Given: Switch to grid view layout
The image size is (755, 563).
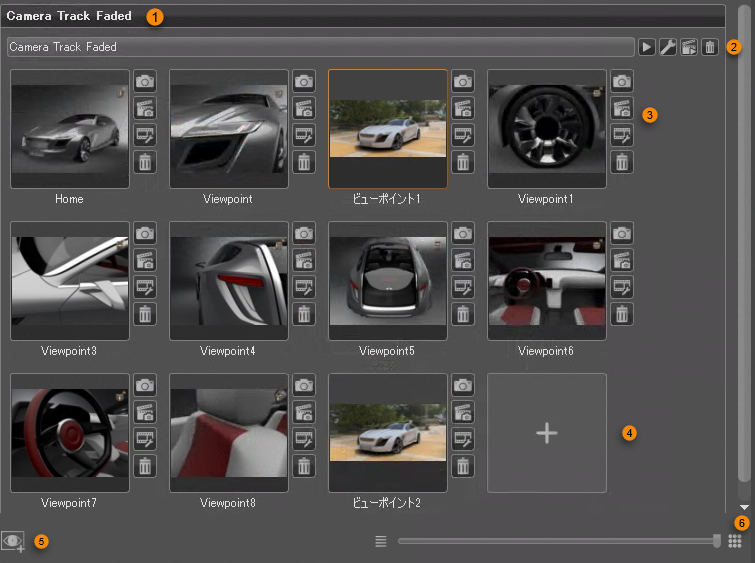Looking at the screenshot, I should coord(735,541).
